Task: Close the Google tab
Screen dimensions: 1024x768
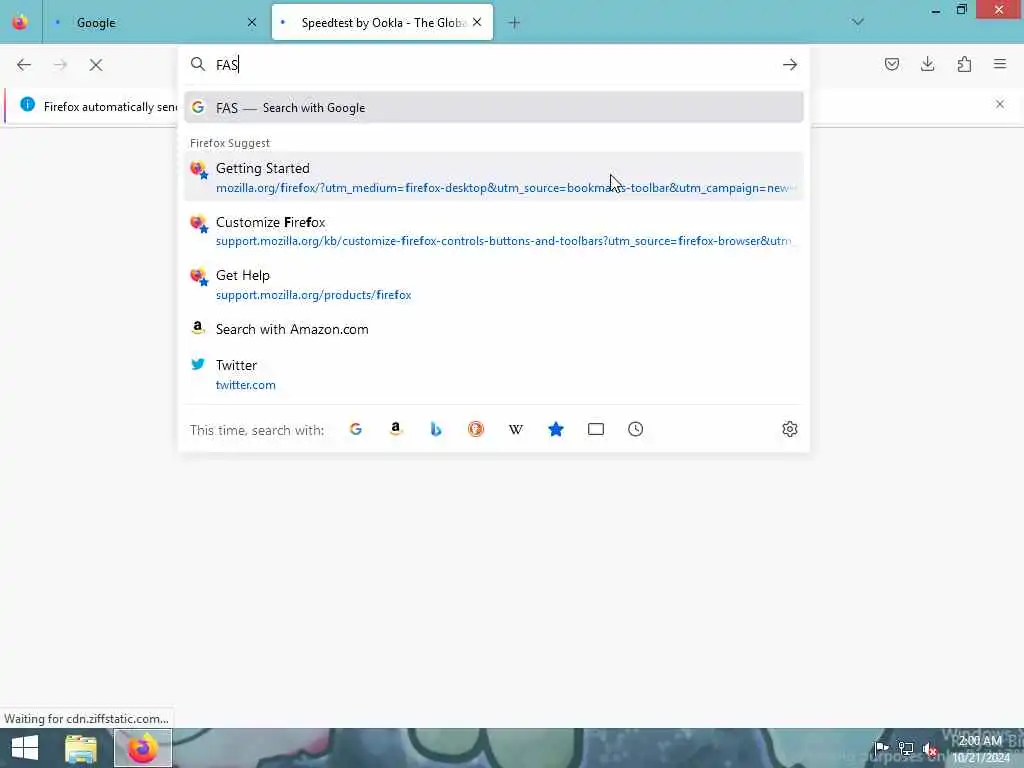Action: pos(252,23)
